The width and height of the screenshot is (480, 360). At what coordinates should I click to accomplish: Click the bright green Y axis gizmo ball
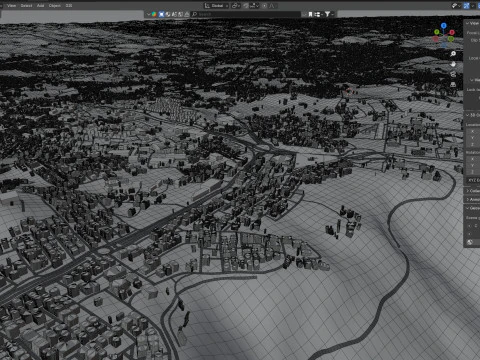(437, 32)
